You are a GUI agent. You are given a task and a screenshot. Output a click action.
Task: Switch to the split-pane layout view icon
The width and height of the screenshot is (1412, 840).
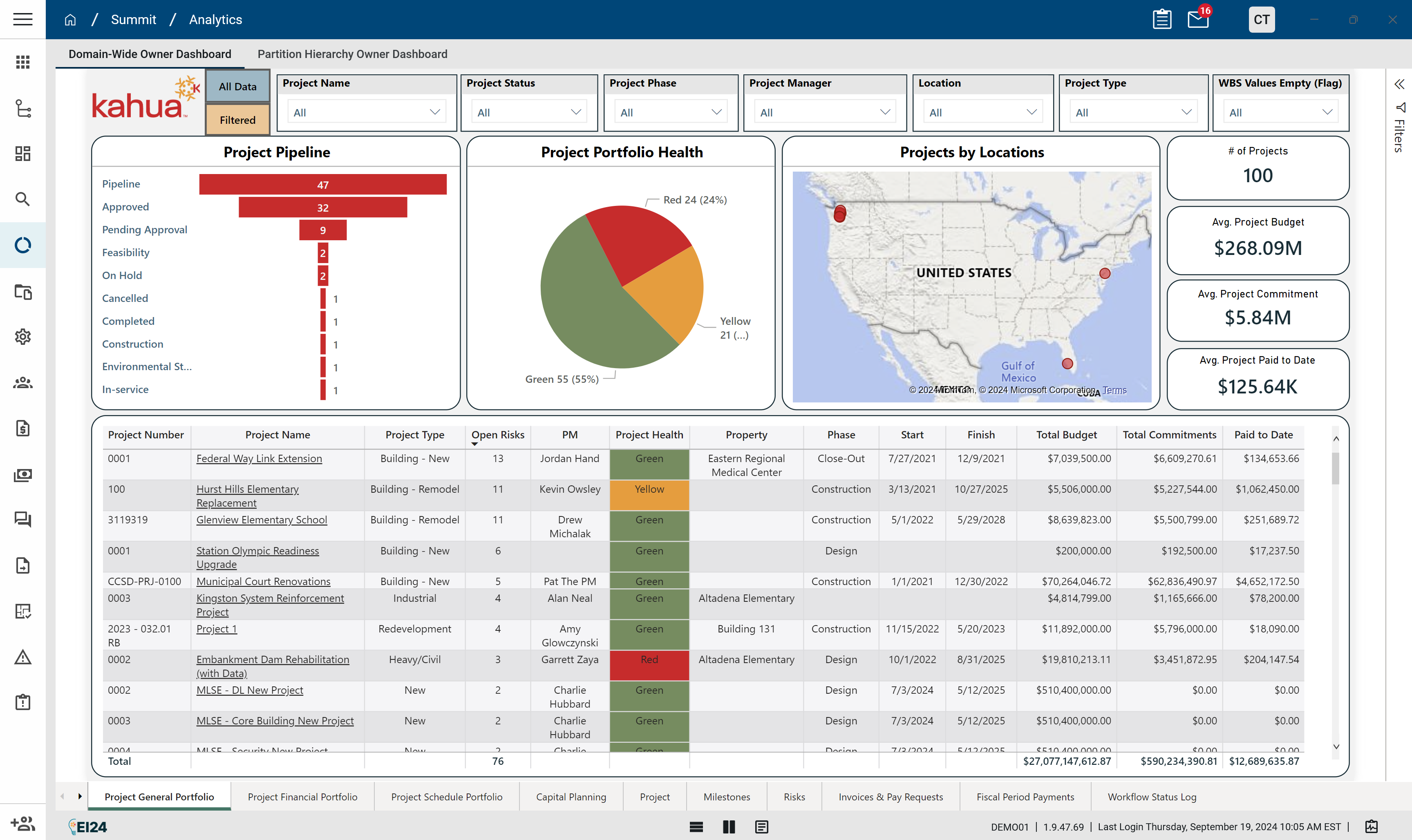729,827
